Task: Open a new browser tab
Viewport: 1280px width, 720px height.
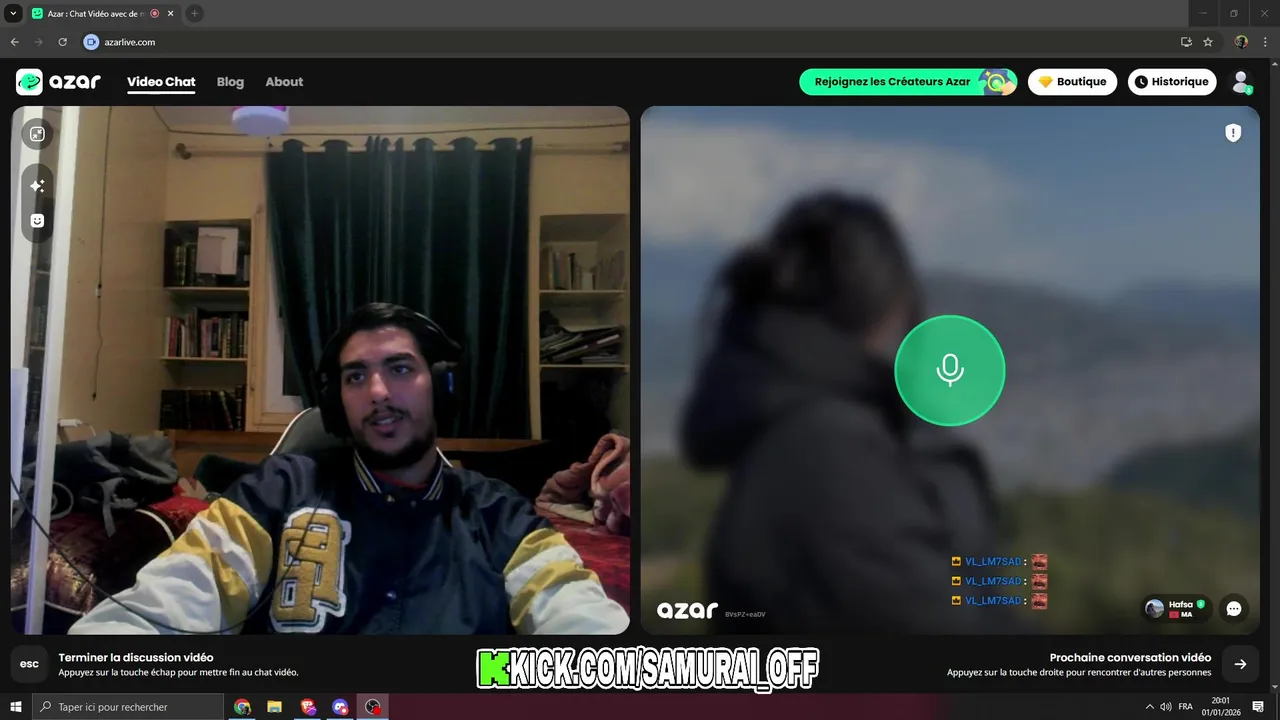Action: point(195,14)
